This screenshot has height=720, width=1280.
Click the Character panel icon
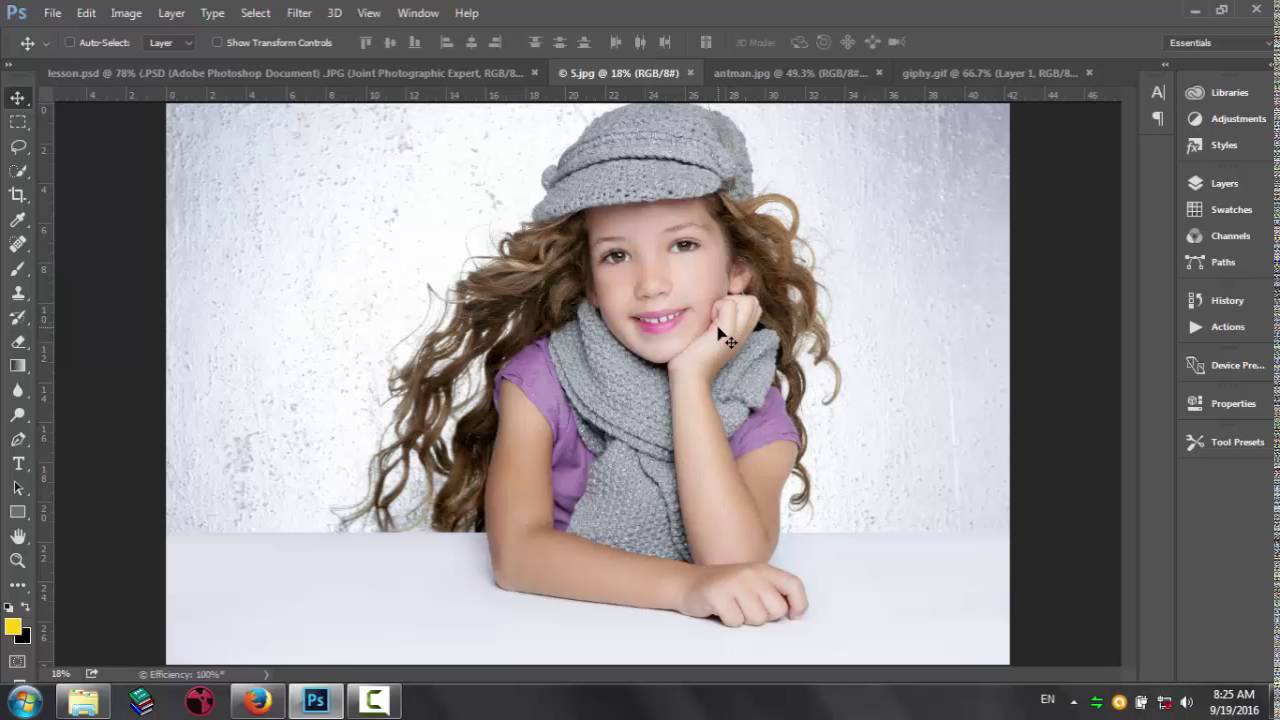tap(1158, 92)
